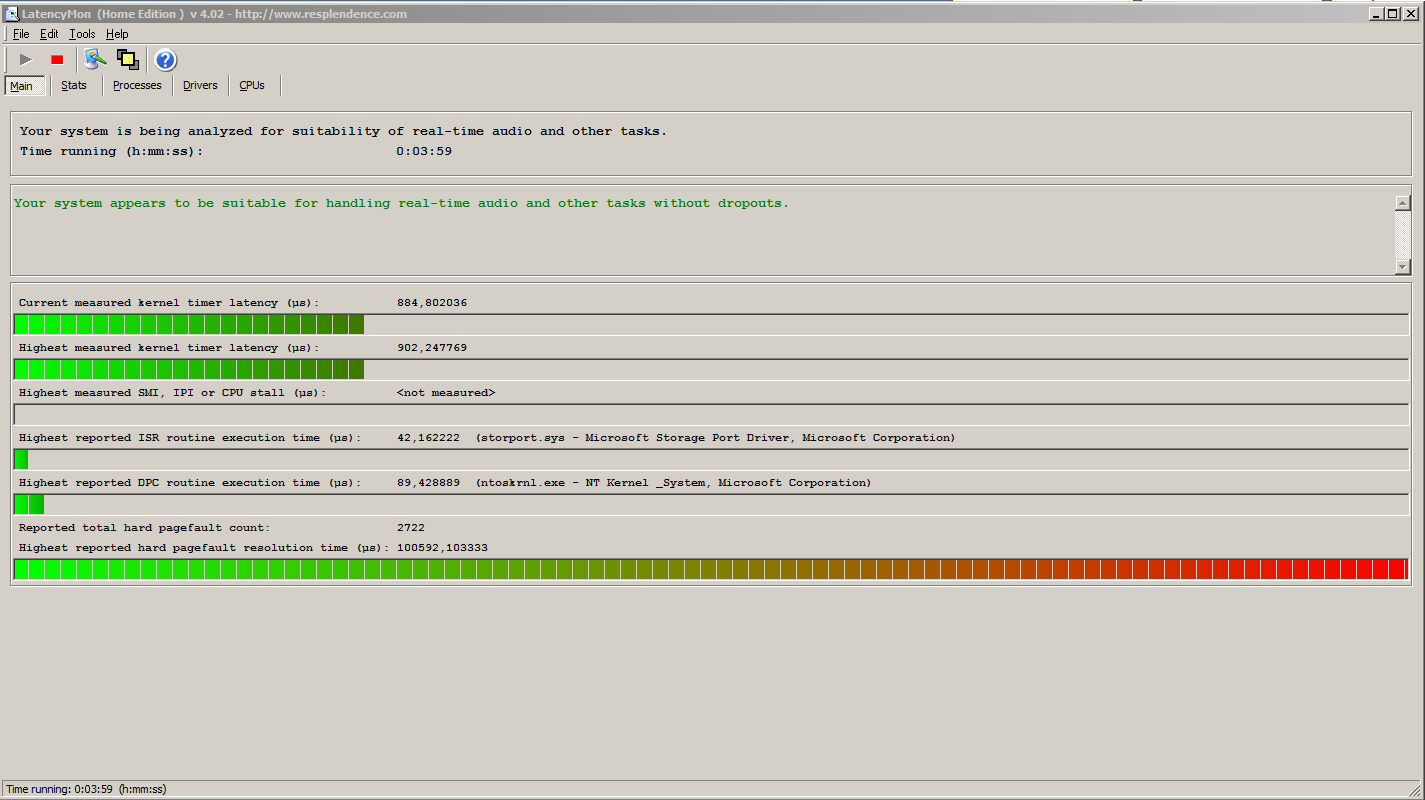Click the status bar time running text

click(86, 789)
